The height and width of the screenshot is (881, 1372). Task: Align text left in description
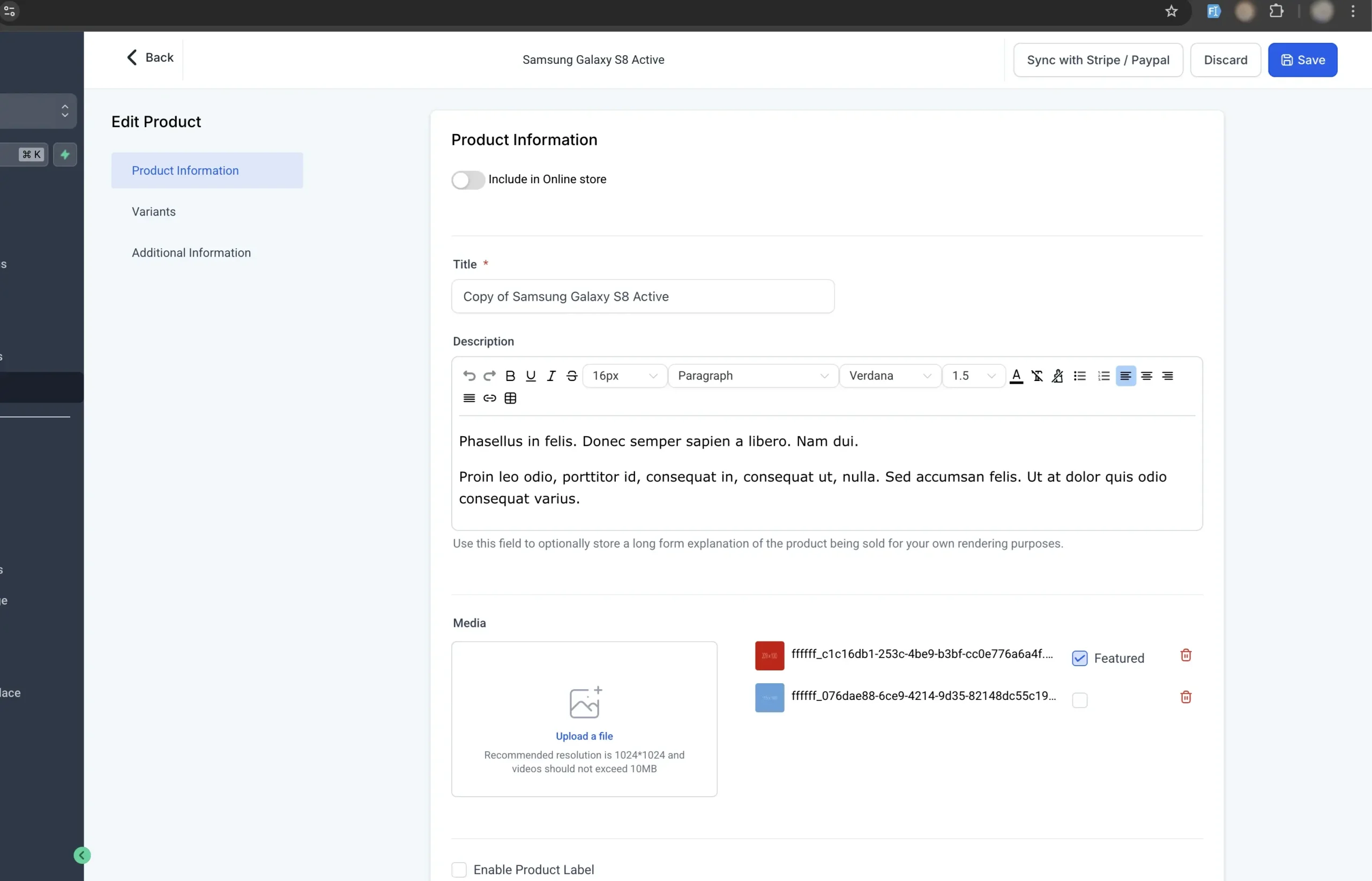coord(1125,376)
